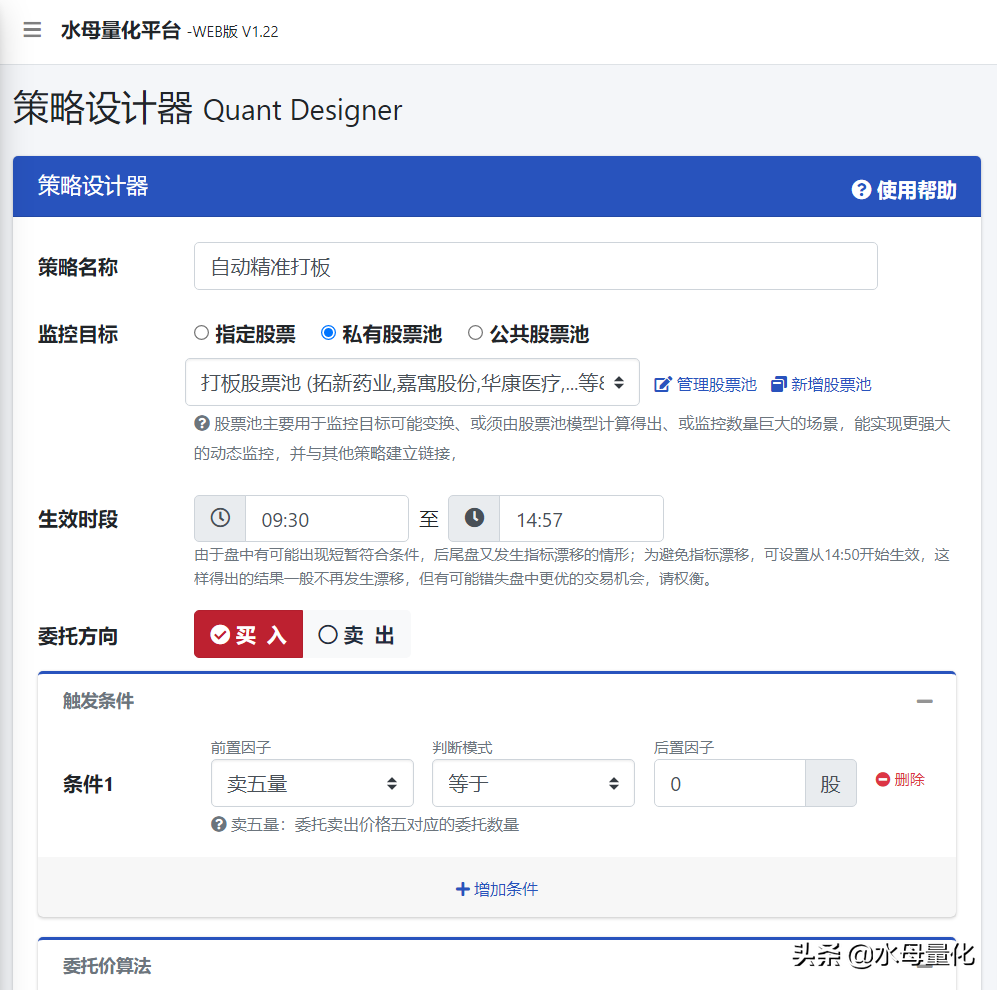997x990 pixels.
Task: Click the 触发条件 panel title
Action: 99,701
